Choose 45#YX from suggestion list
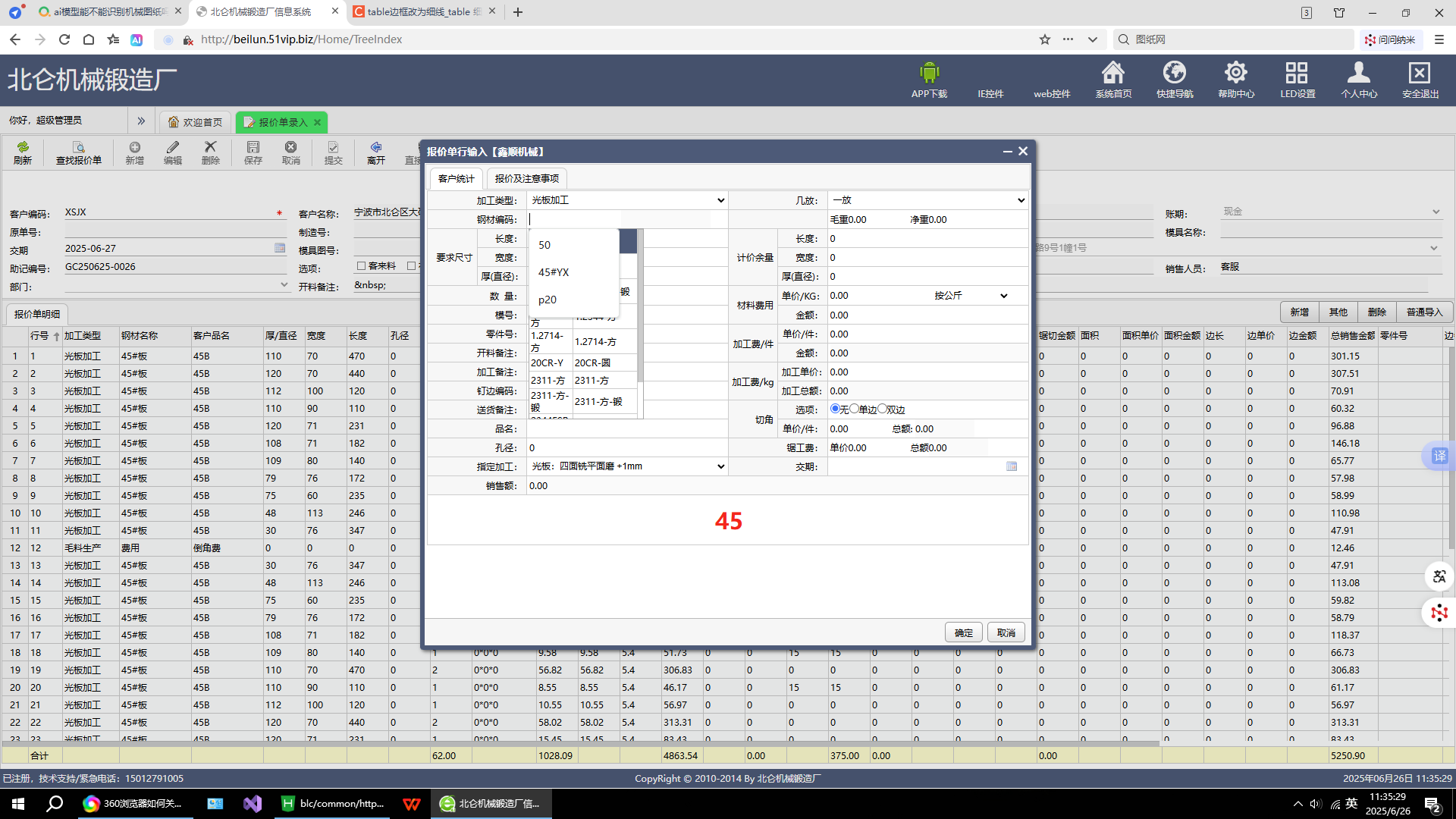The image size is (1456, 819). 554,272
